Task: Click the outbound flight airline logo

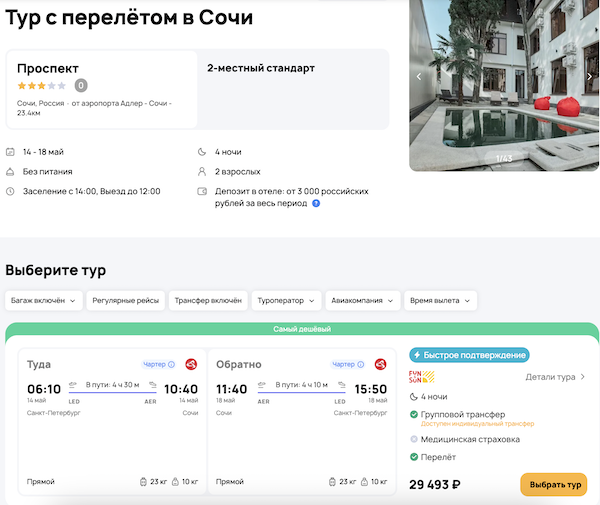Action: [191, 364]
